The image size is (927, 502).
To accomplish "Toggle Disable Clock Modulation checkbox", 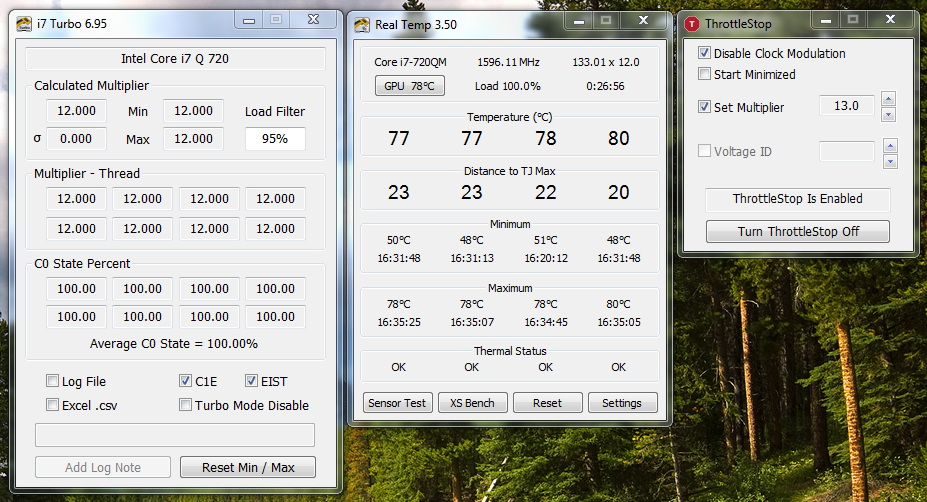I will 704,53.
